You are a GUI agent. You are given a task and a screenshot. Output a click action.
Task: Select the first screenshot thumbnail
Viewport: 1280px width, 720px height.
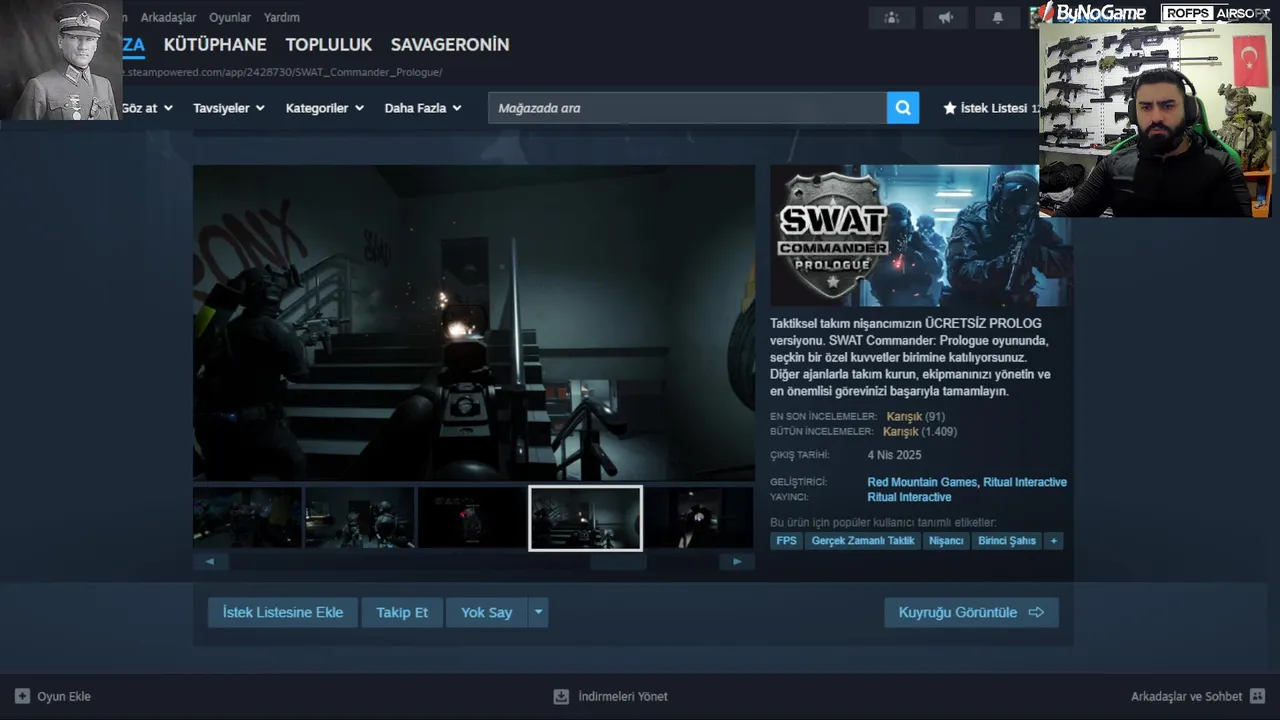click(x=247, y=518)
